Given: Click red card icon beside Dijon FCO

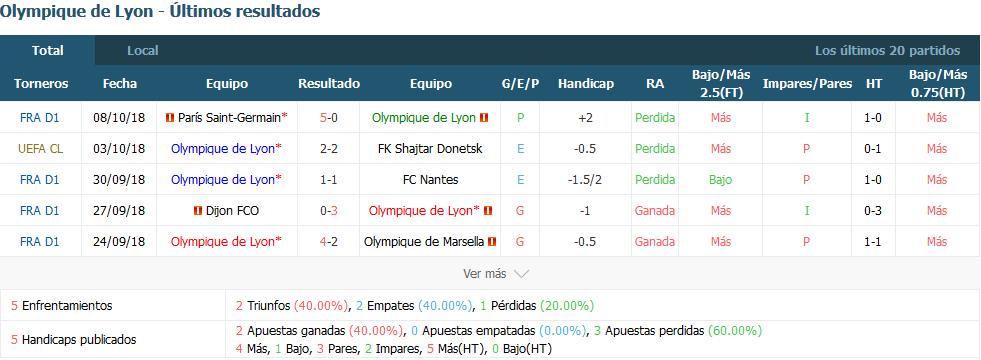Looking at the screenshot, I should 198,211.
